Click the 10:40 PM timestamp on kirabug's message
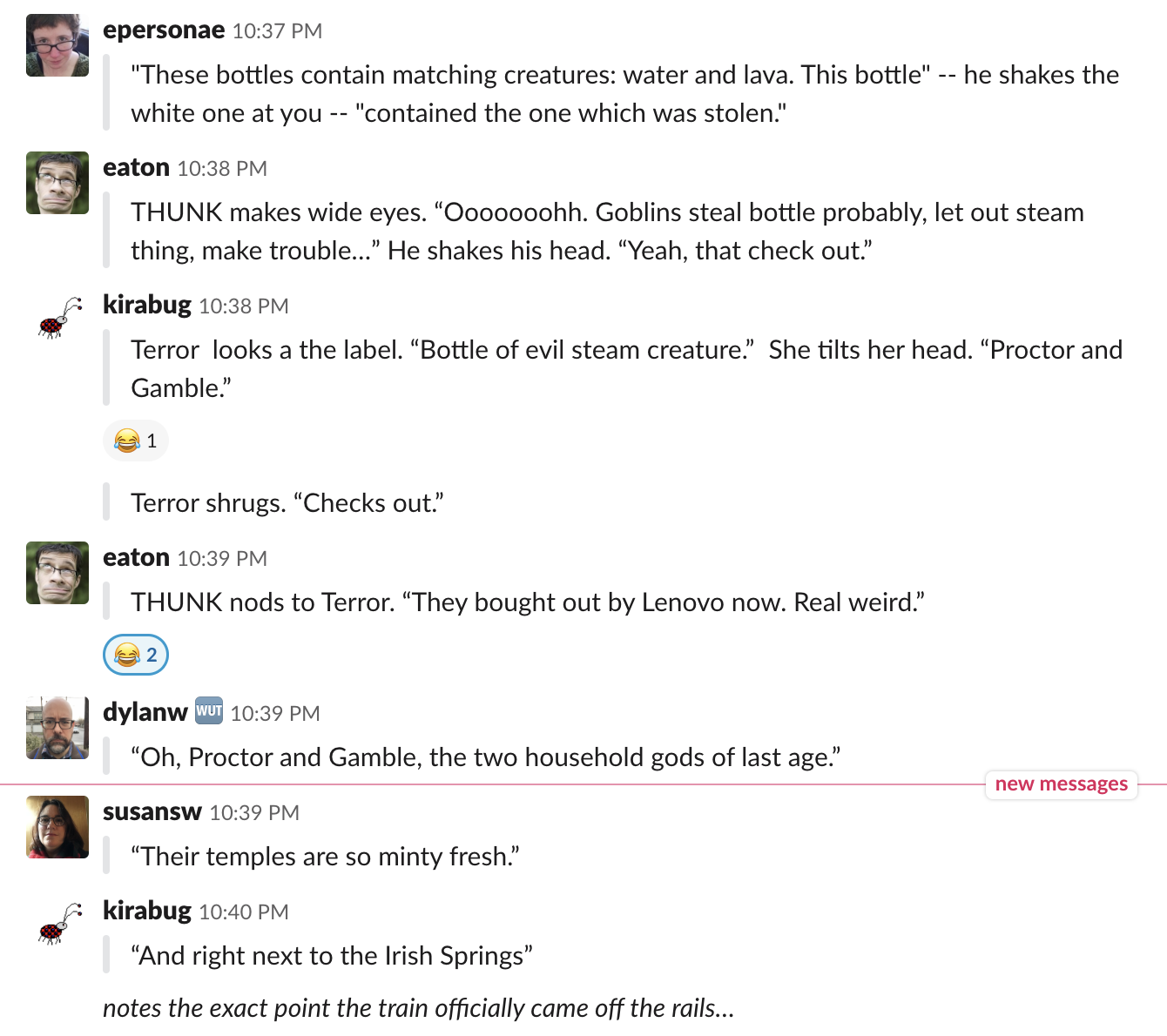This screenshot has height=1036, width=1167. [244, 912]
